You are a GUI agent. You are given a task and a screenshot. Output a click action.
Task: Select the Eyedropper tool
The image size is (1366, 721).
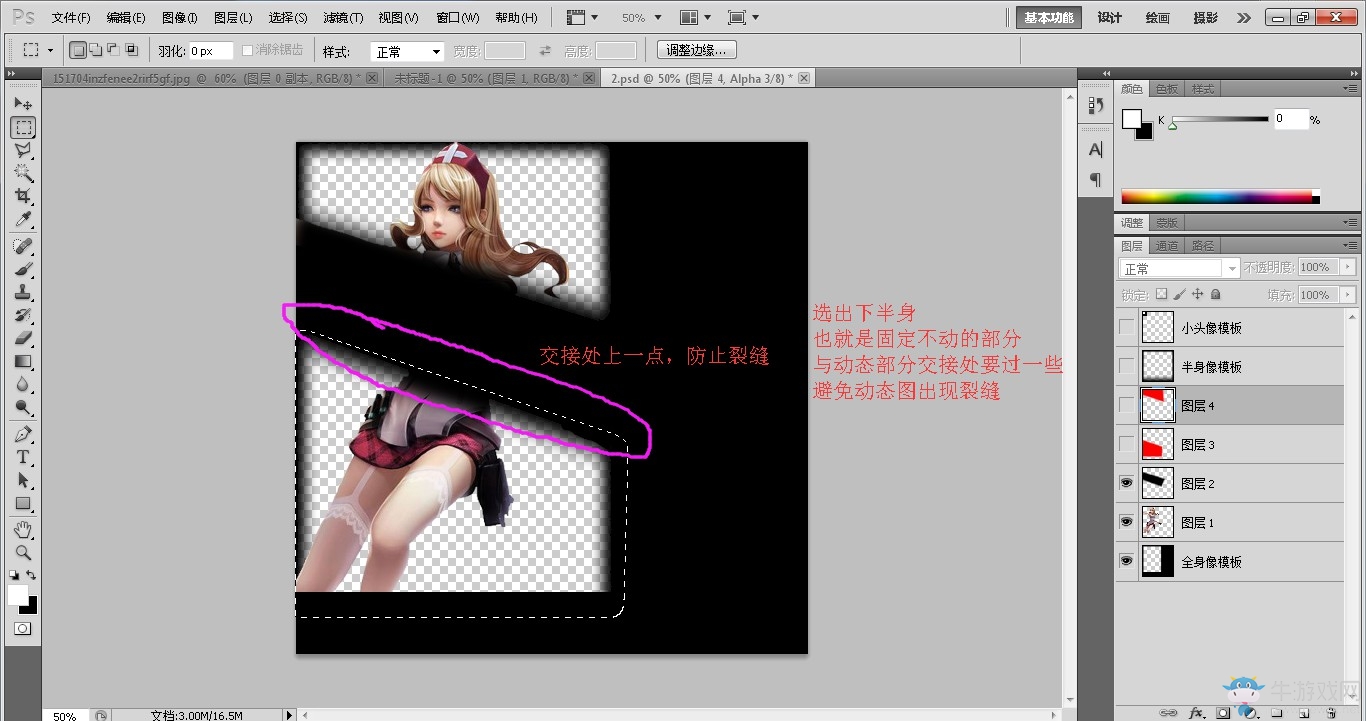pyautogui.click(x=23, y=220)
